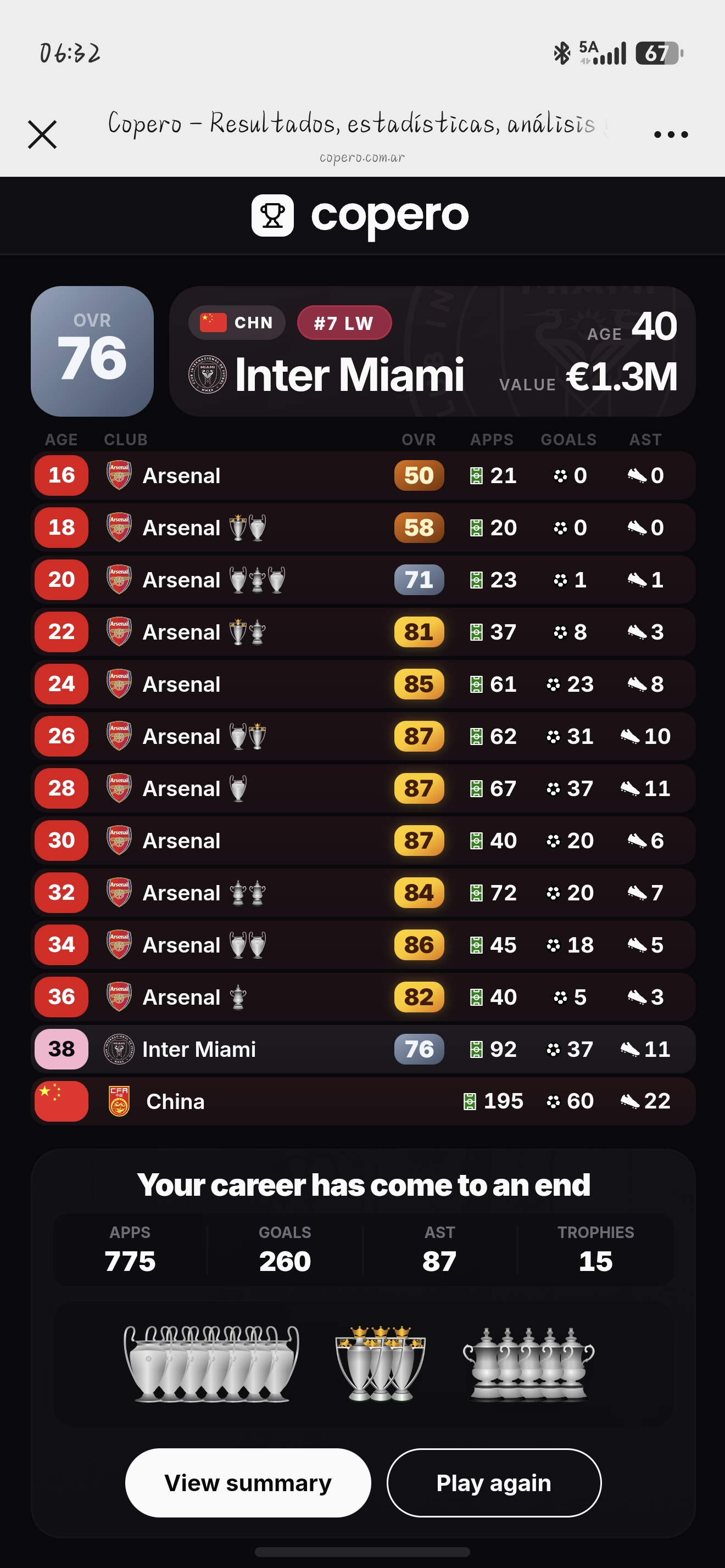Select the China national team row

(363, 1101)
